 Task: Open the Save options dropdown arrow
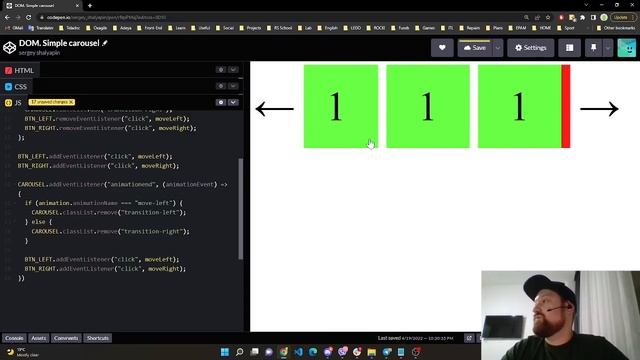pos(498,48)
